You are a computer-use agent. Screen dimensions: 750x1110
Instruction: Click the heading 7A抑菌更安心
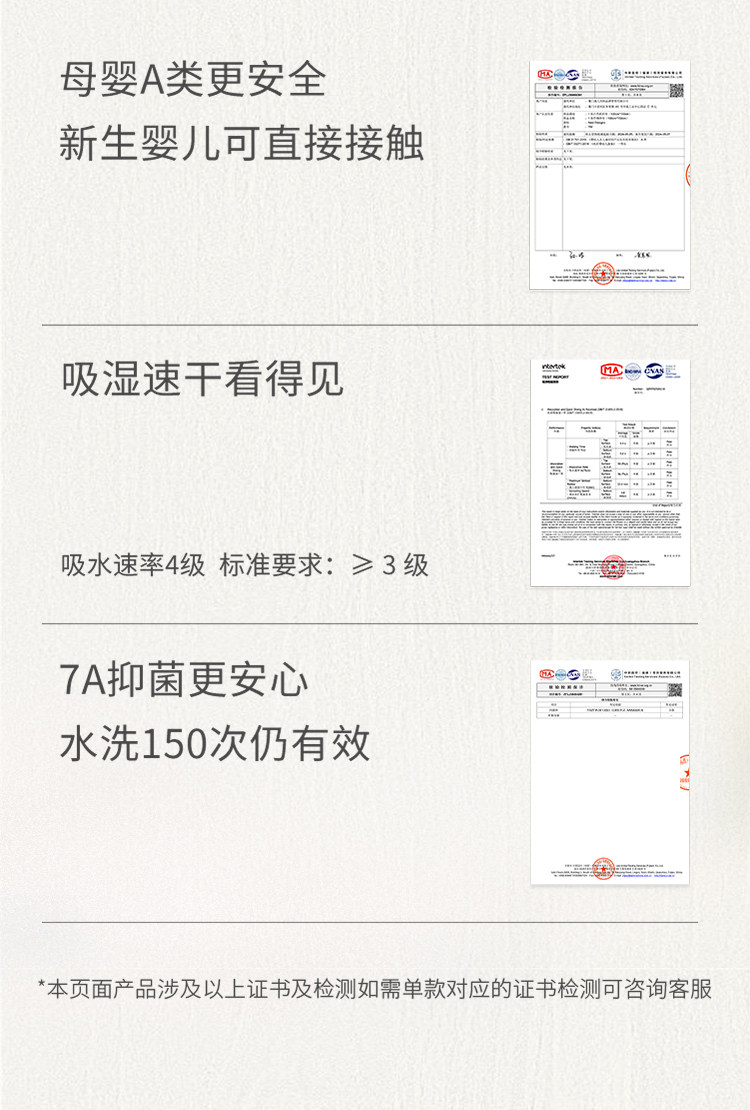coord(183,680)
